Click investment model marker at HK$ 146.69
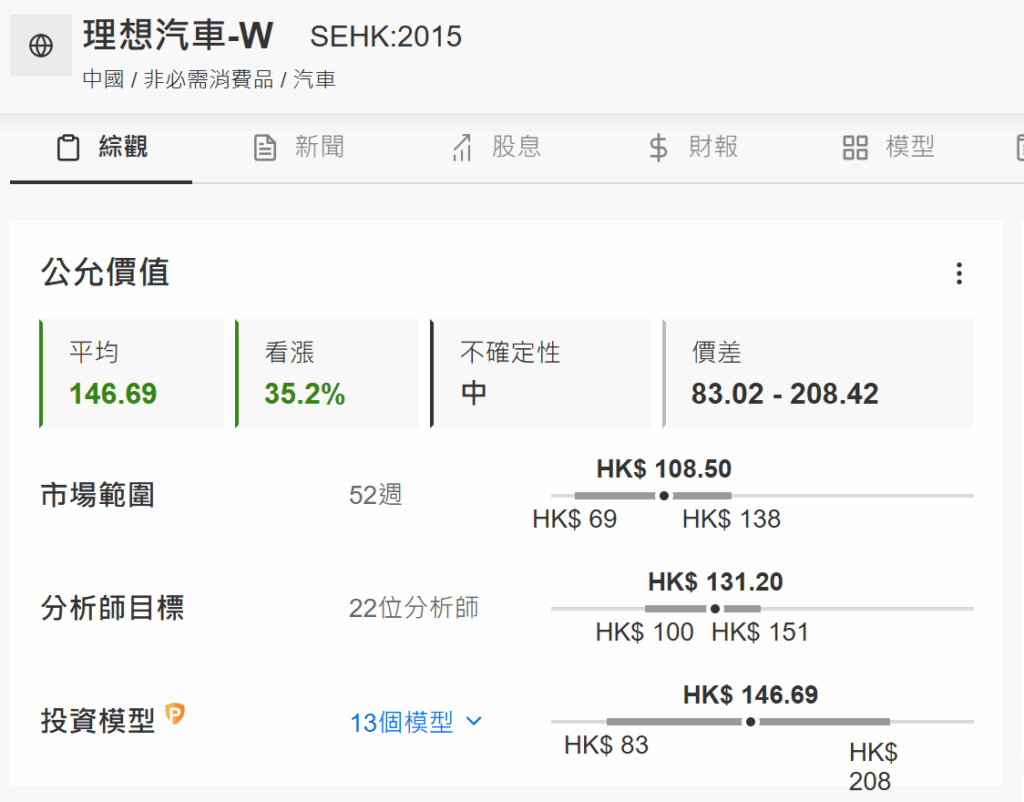Image resolution: width=1024 pixels, height=802 pixels. pos(750,722)
